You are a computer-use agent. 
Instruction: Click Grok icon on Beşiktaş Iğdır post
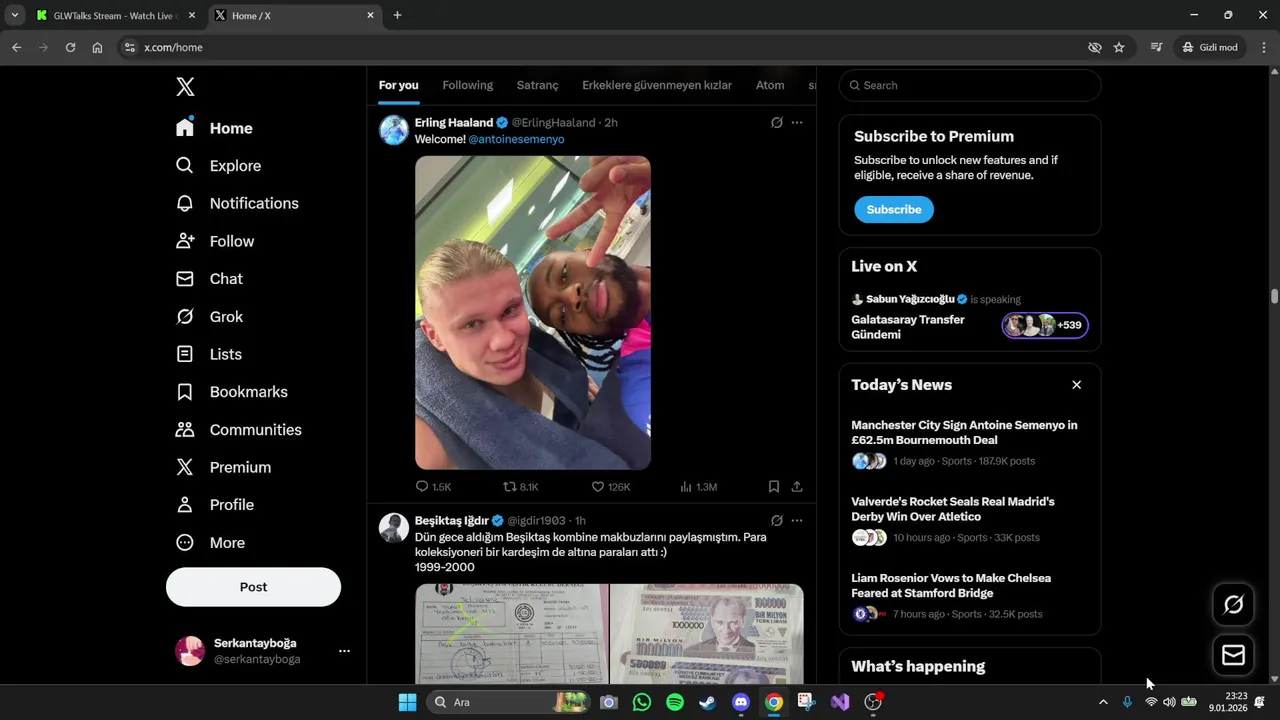point(777,520)
